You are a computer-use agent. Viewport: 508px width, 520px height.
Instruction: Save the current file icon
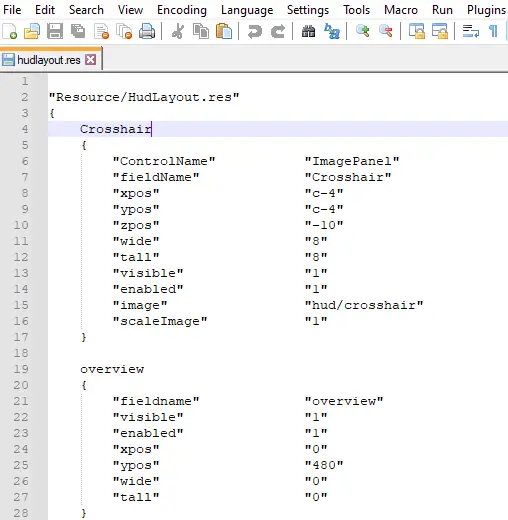point(55,32)
